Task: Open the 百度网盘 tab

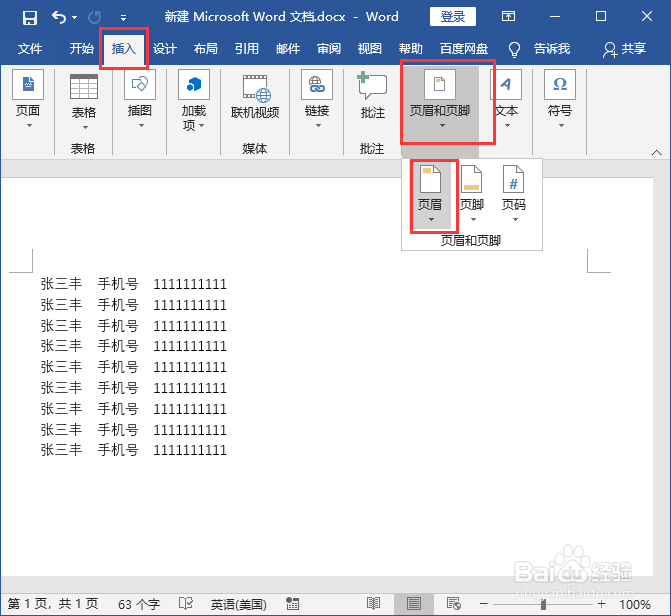Action: click(x=464, y=48)
